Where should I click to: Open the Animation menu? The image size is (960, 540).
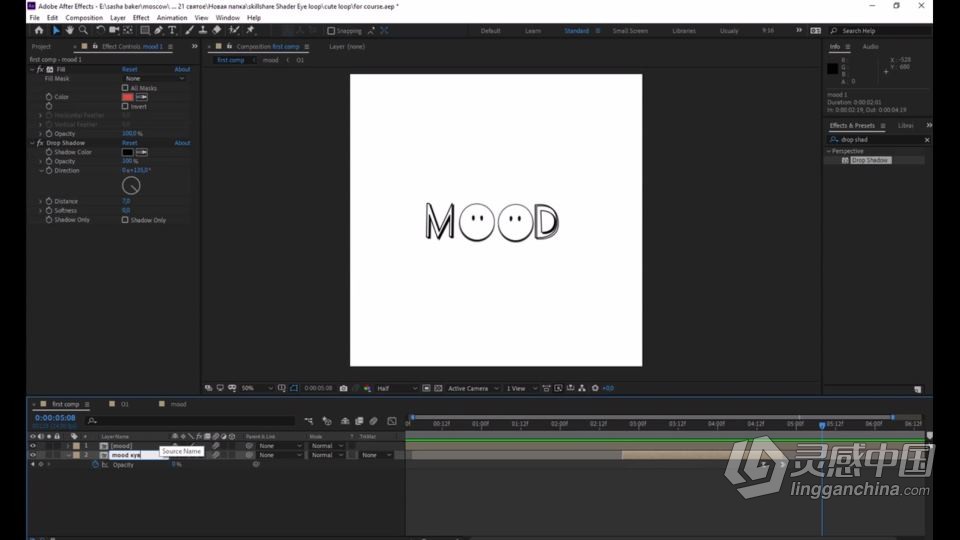[x=172, y=18]
